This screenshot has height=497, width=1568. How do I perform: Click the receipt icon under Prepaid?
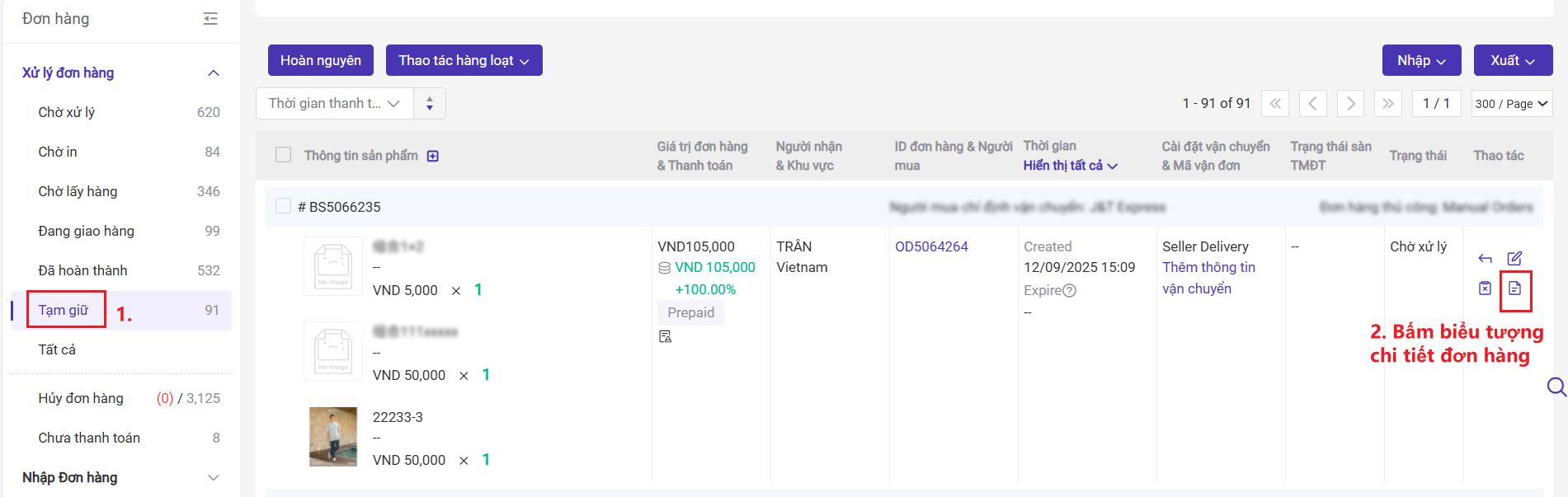point(665,336)
